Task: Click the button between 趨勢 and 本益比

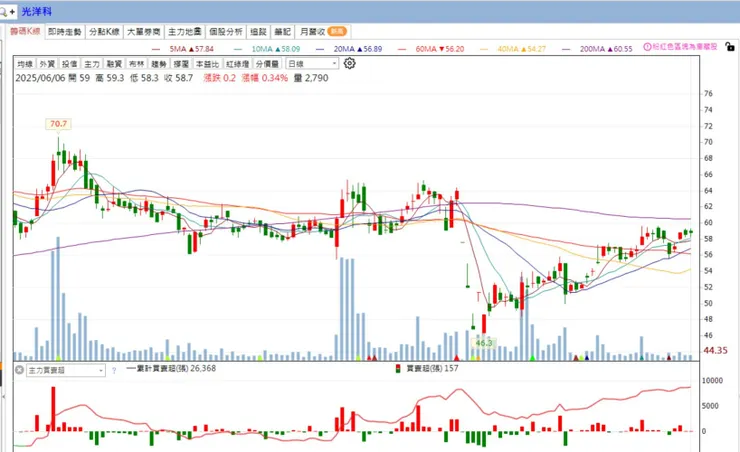Action: coord(181,64)
